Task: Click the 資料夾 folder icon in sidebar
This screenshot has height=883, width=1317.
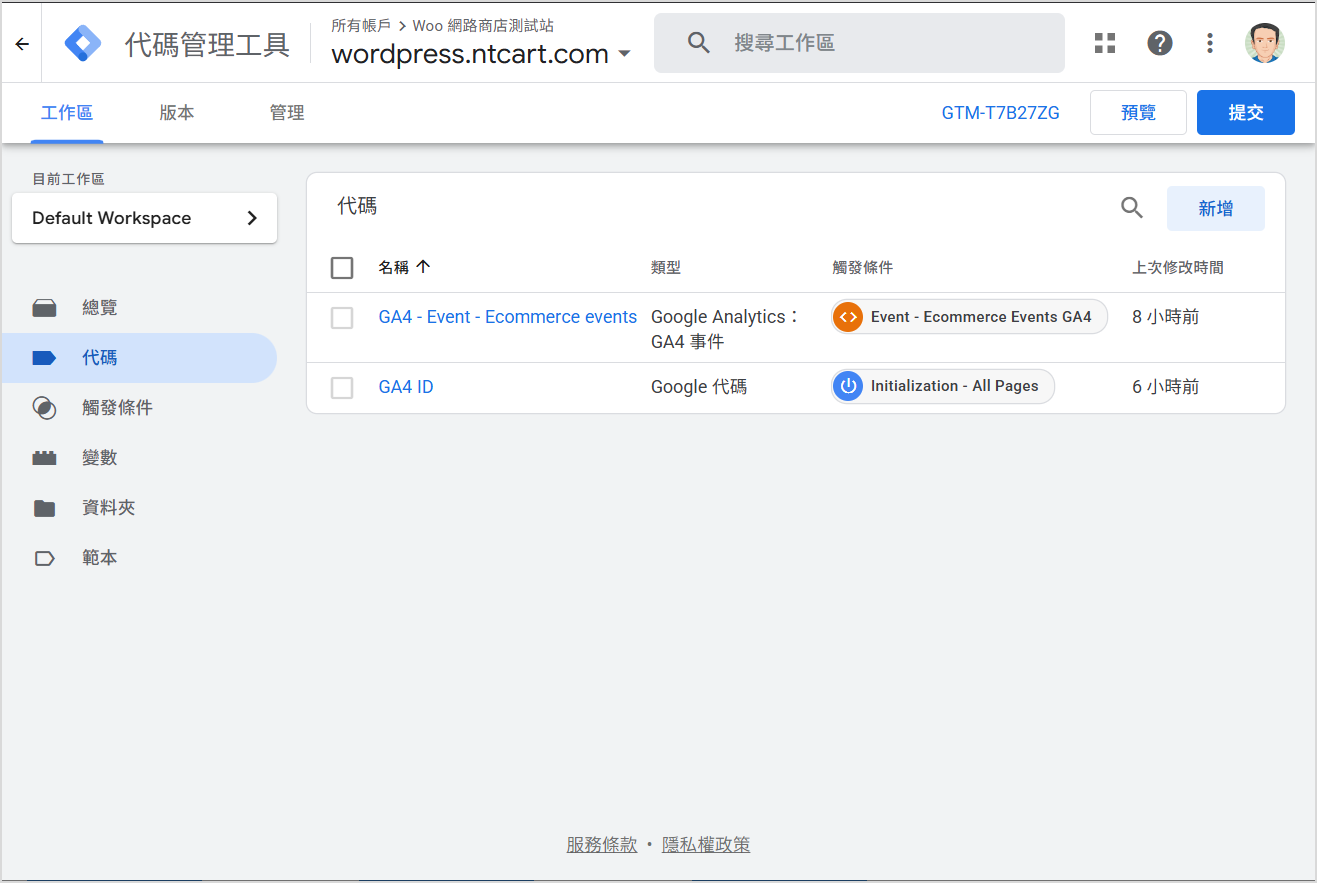Action: [x=44, y=508]
